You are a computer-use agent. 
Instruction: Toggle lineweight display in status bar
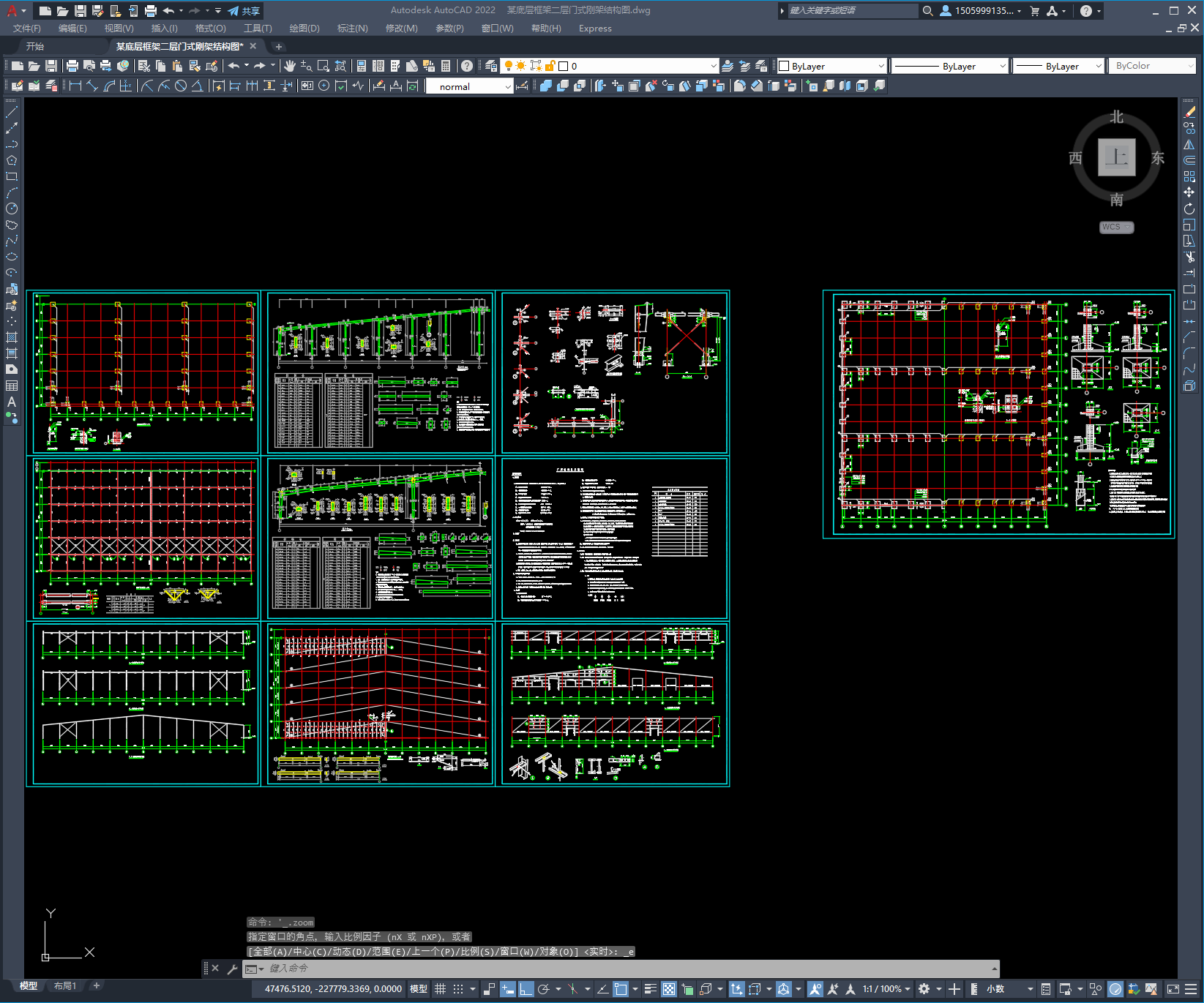coord(651,989)
